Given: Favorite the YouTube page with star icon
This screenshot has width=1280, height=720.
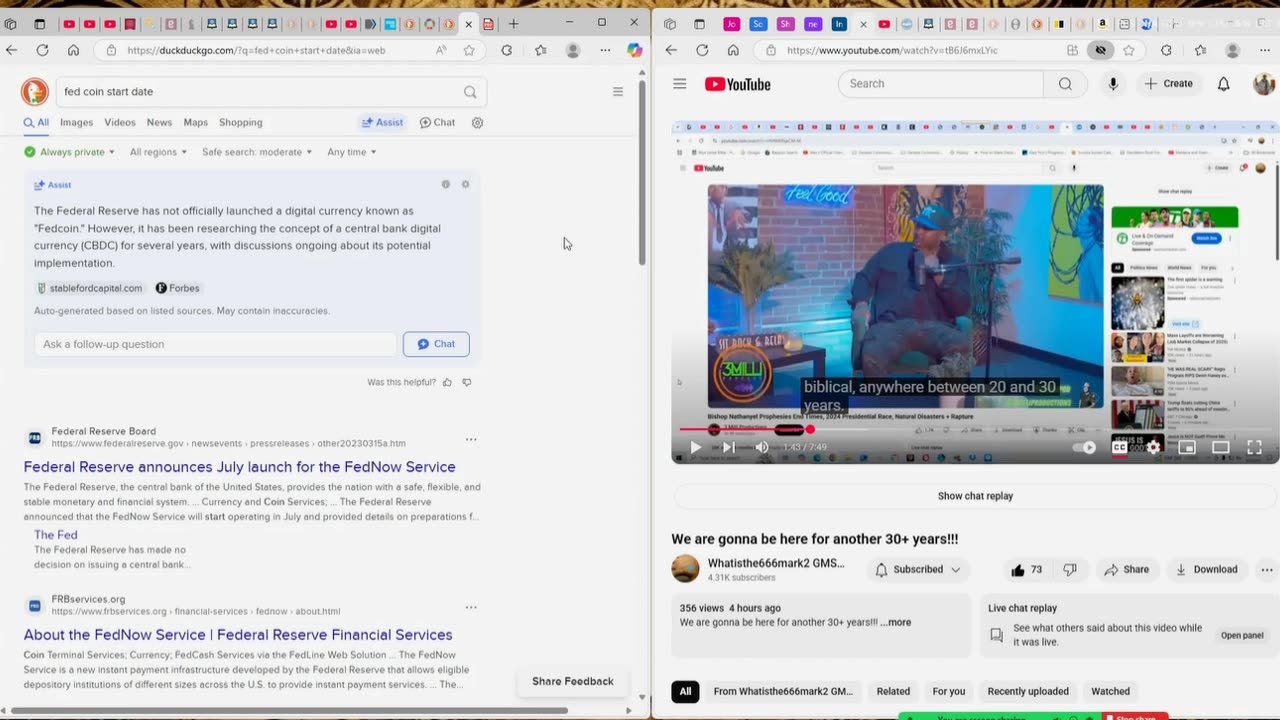Looking at the screenshot, I should coord(1129,50).
